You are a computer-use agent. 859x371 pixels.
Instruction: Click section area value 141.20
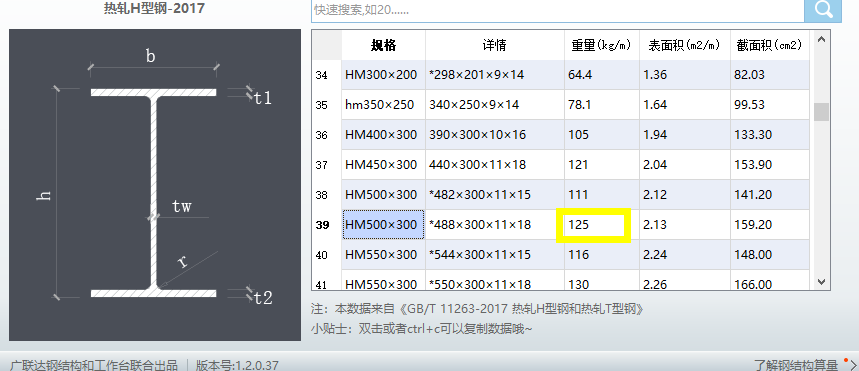tap(770, 195)
